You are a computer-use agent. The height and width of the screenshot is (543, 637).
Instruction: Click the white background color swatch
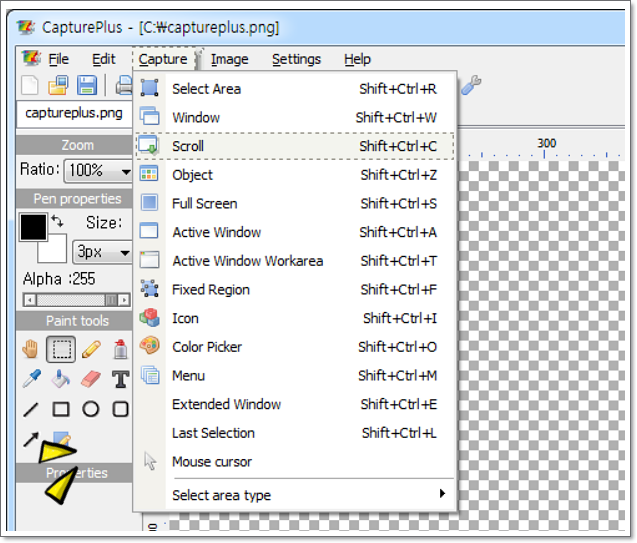56,252
